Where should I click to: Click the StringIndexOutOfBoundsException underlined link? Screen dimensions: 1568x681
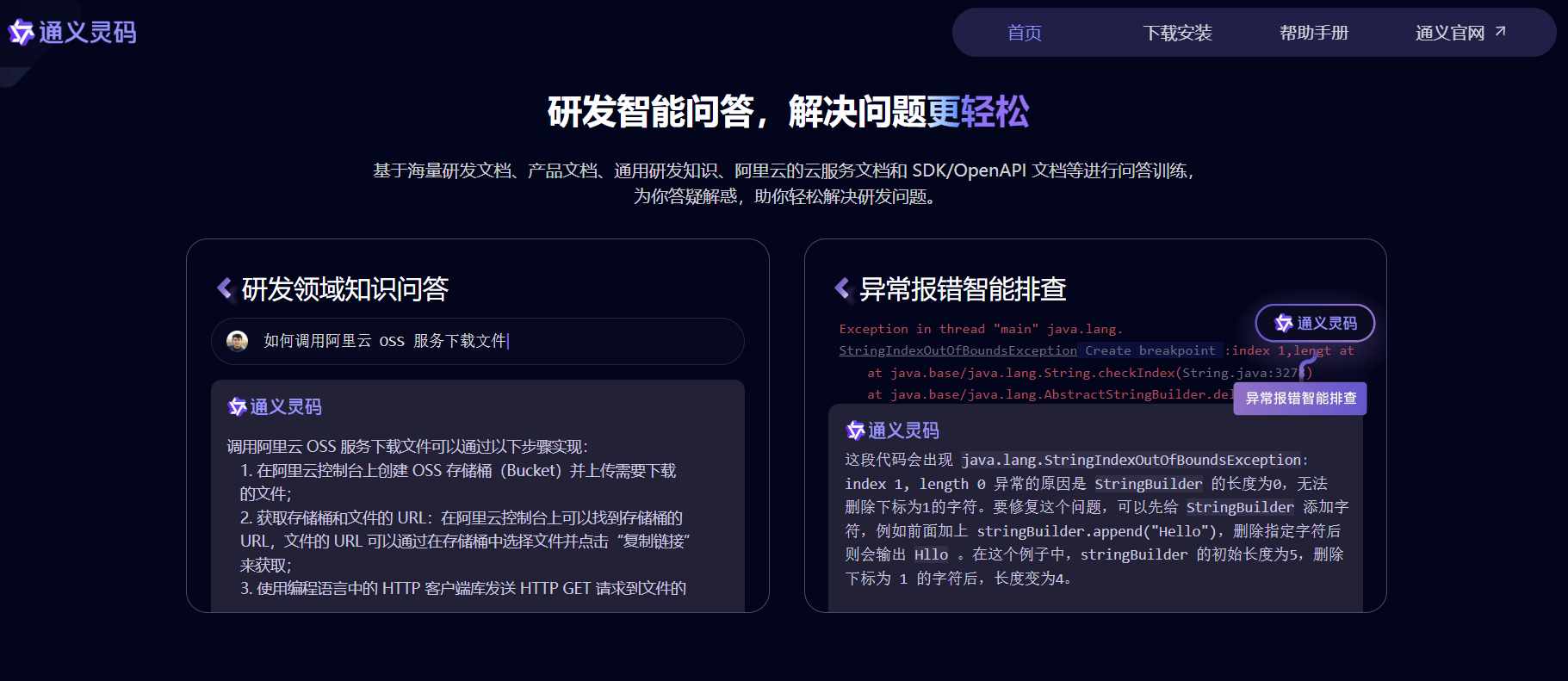click(958, 350)
